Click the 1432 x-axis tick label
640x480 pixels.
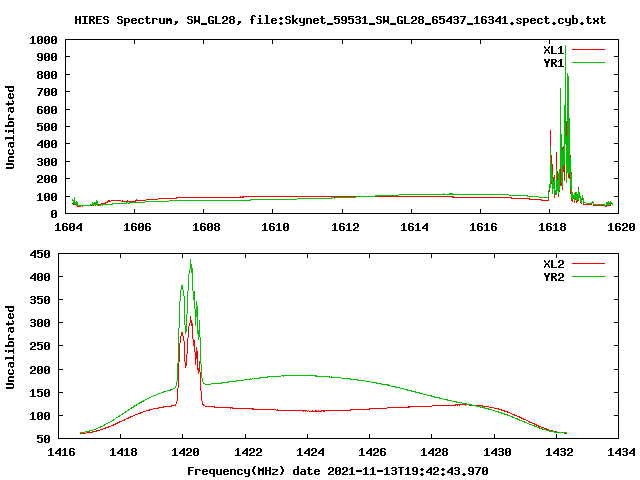click(x=559, y=453)
